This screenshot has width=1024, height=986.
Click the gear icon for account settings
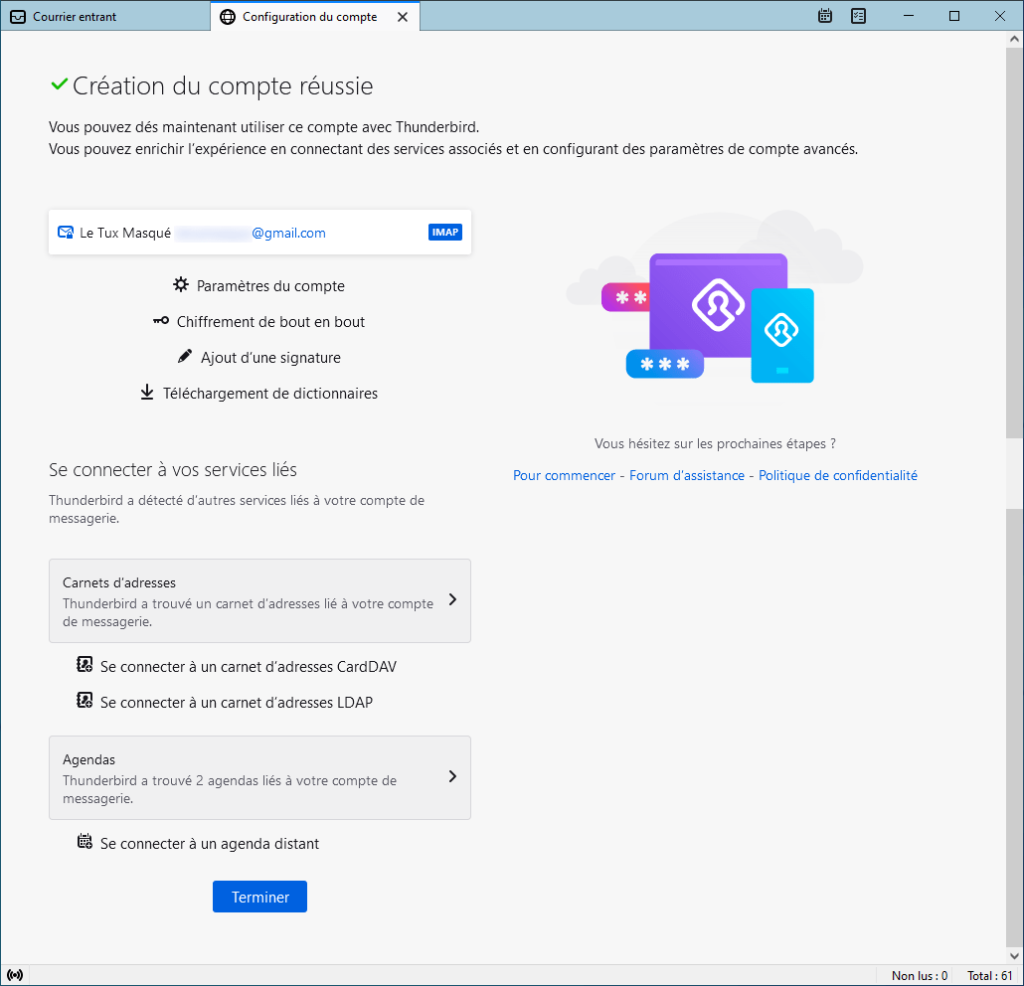pos(181,285)
